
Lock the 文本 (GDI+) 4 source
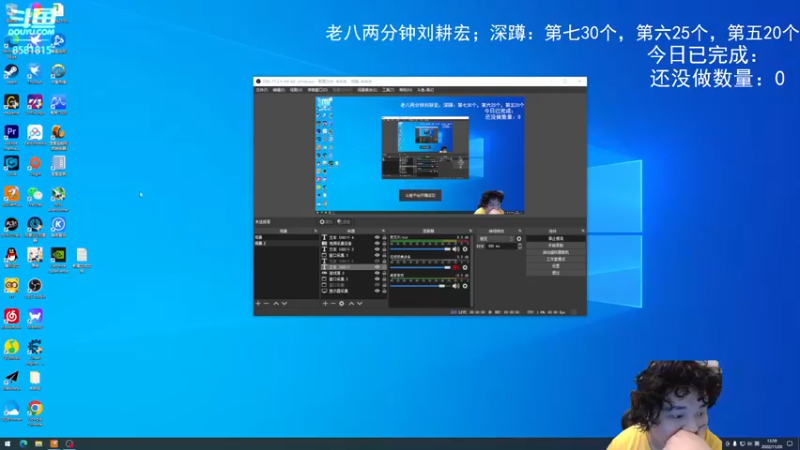(x=384, y=237)
